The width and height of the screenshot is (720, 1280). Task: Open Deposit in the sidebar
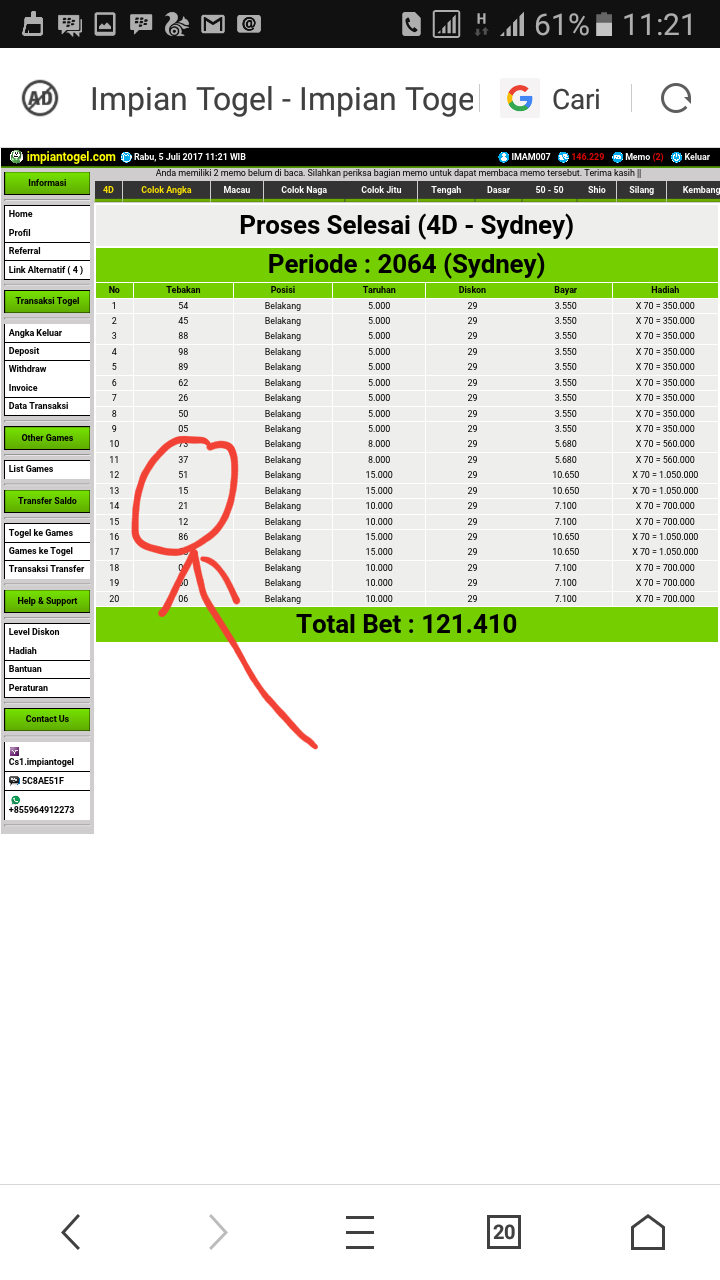[25, 351]
